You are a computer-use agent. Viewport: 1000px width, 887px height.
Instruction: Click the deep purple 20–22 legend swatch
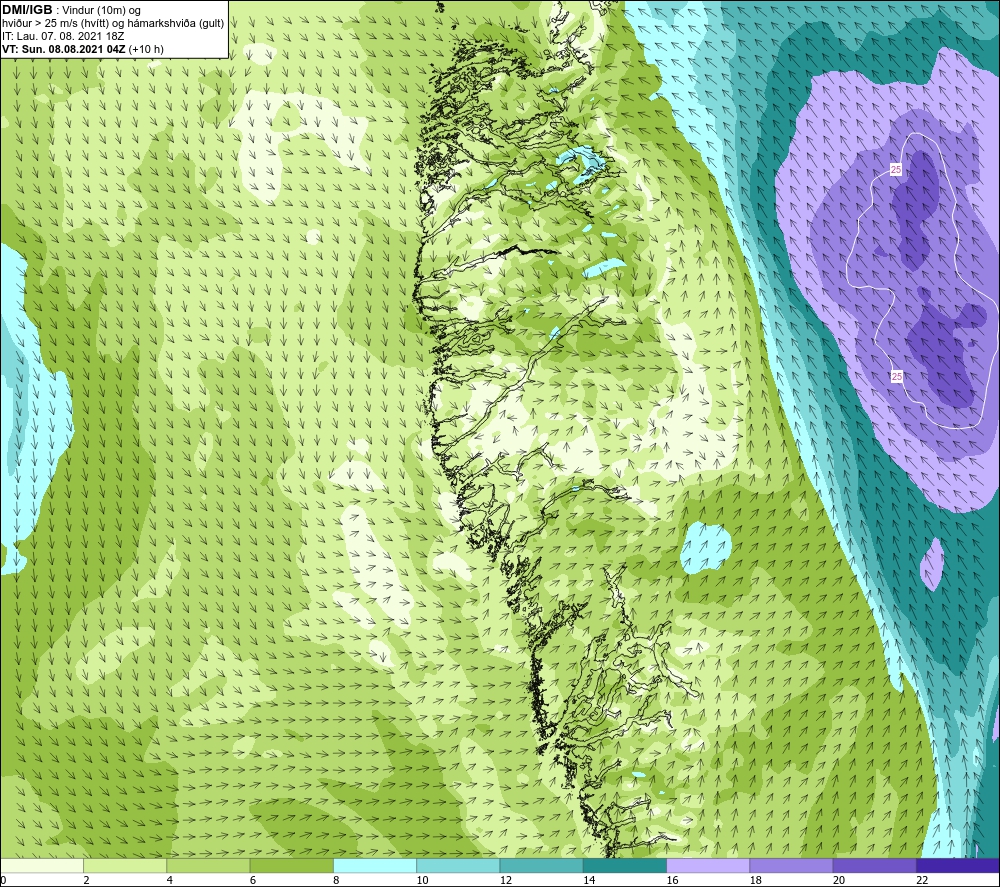(x=875, y=865)
